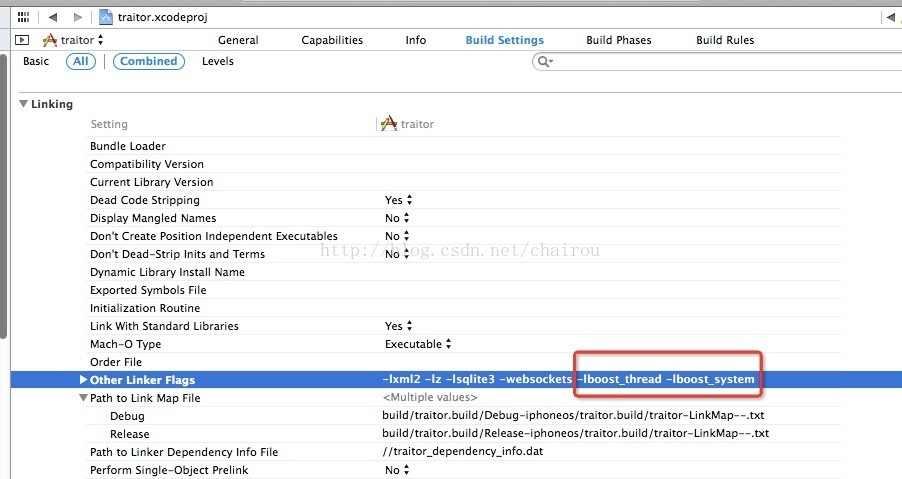Select the Debug link map path value
The width and height of the screenshot is (902, 479).
click(573, 415)
